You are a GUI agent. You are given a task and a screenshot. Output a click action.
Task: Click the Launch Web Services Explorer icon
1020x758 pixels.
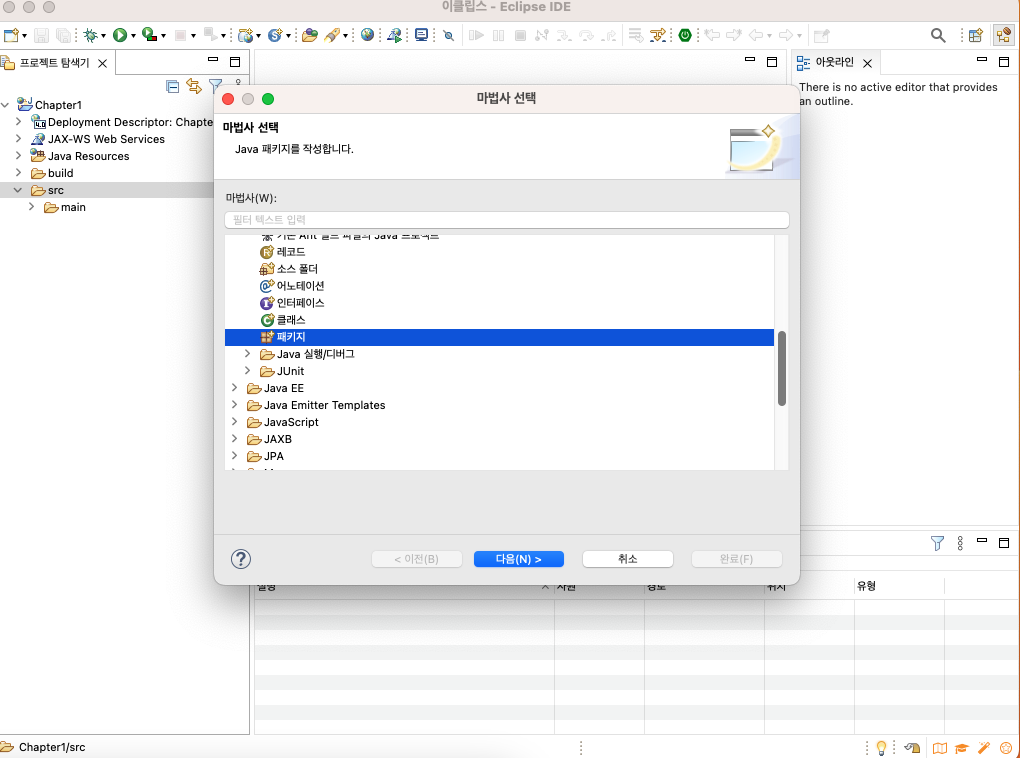(394, 35)
